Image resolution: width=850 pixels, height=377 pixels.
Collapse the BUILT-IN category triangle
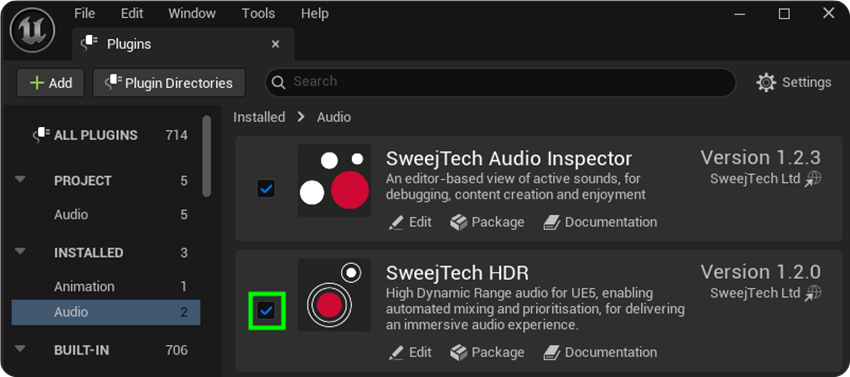pos(21,349)
